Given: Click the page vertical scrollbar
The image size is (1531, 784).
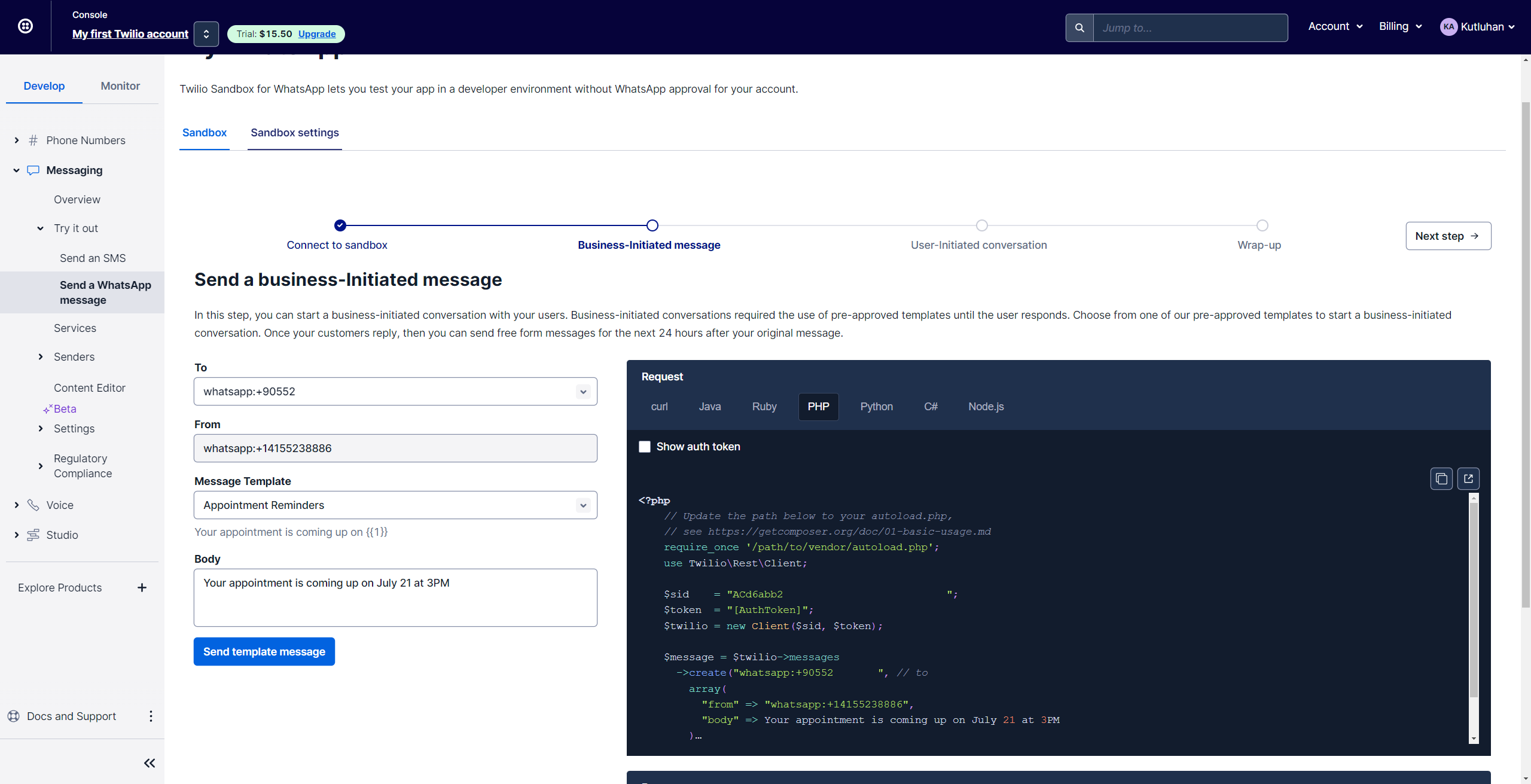Looking at the screenshot, I should click(x=1526, y=355).
